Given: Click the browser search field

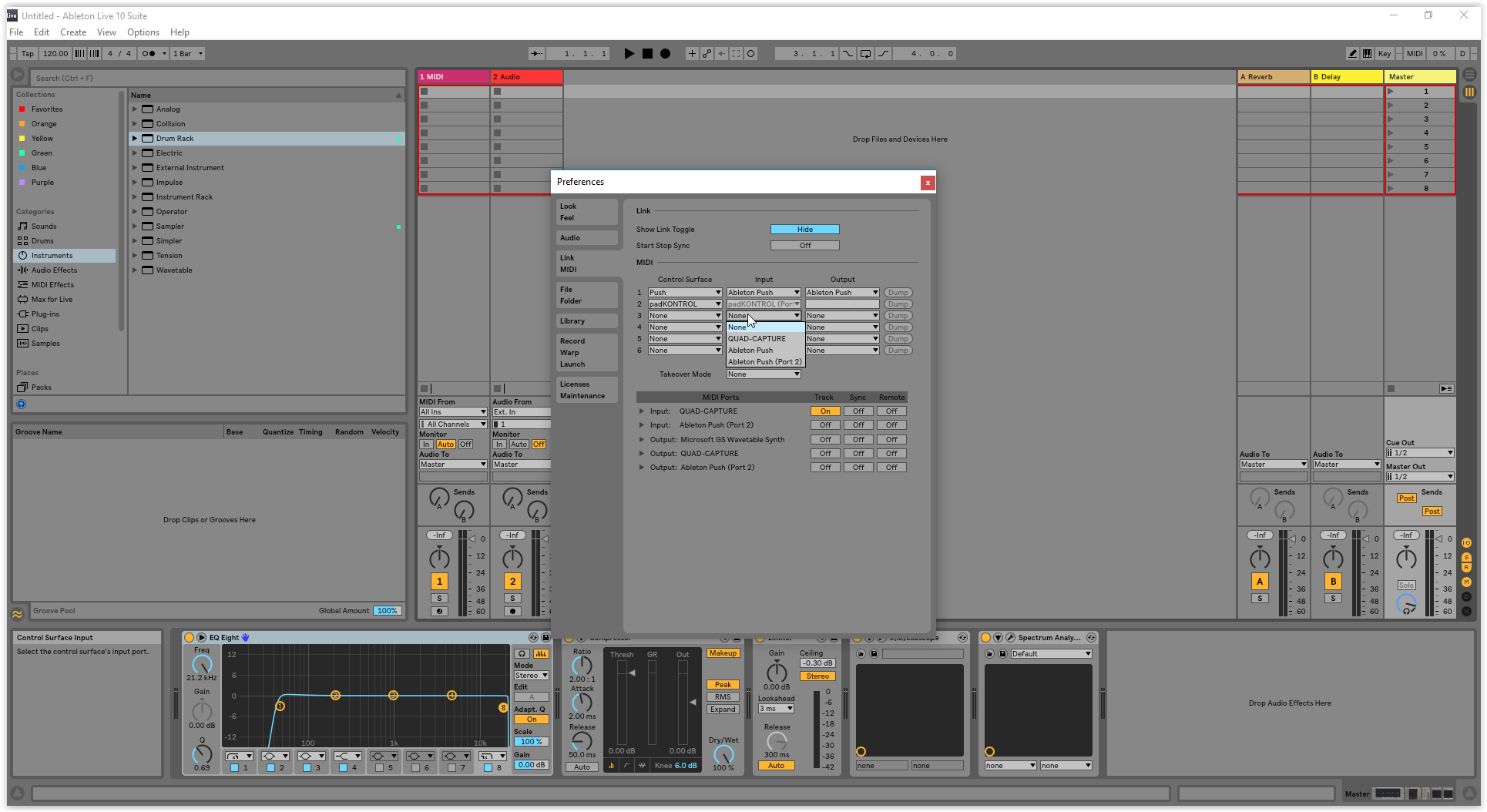Looking at the screenshot, I should point(216,78).
